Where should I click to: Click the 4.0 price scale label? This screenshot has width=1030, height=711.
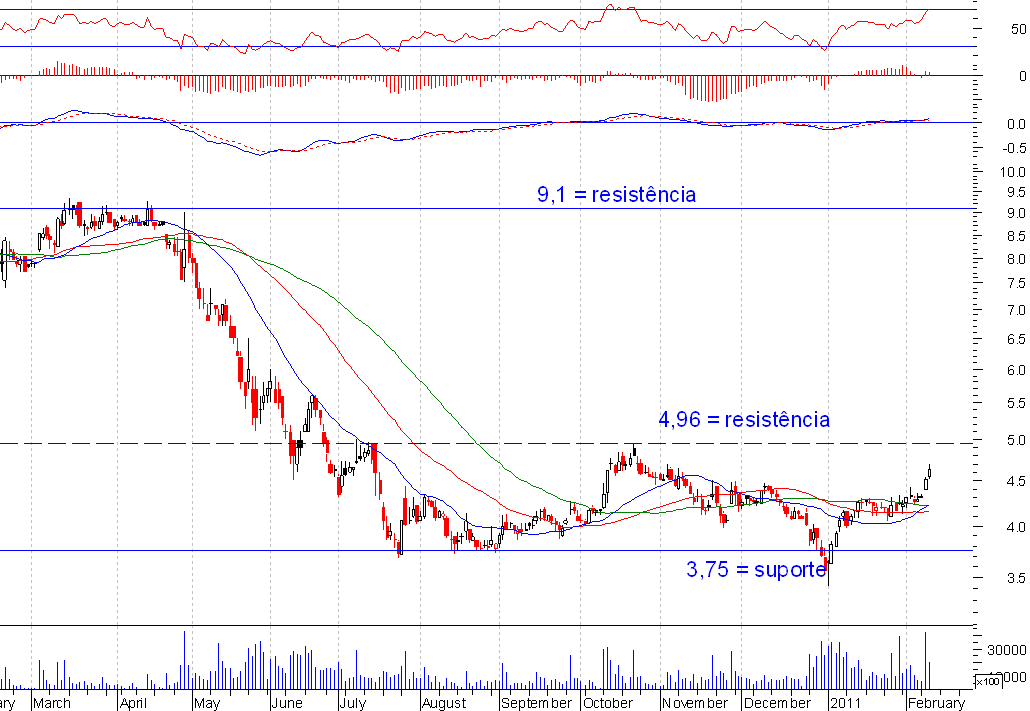point(1016,527)
